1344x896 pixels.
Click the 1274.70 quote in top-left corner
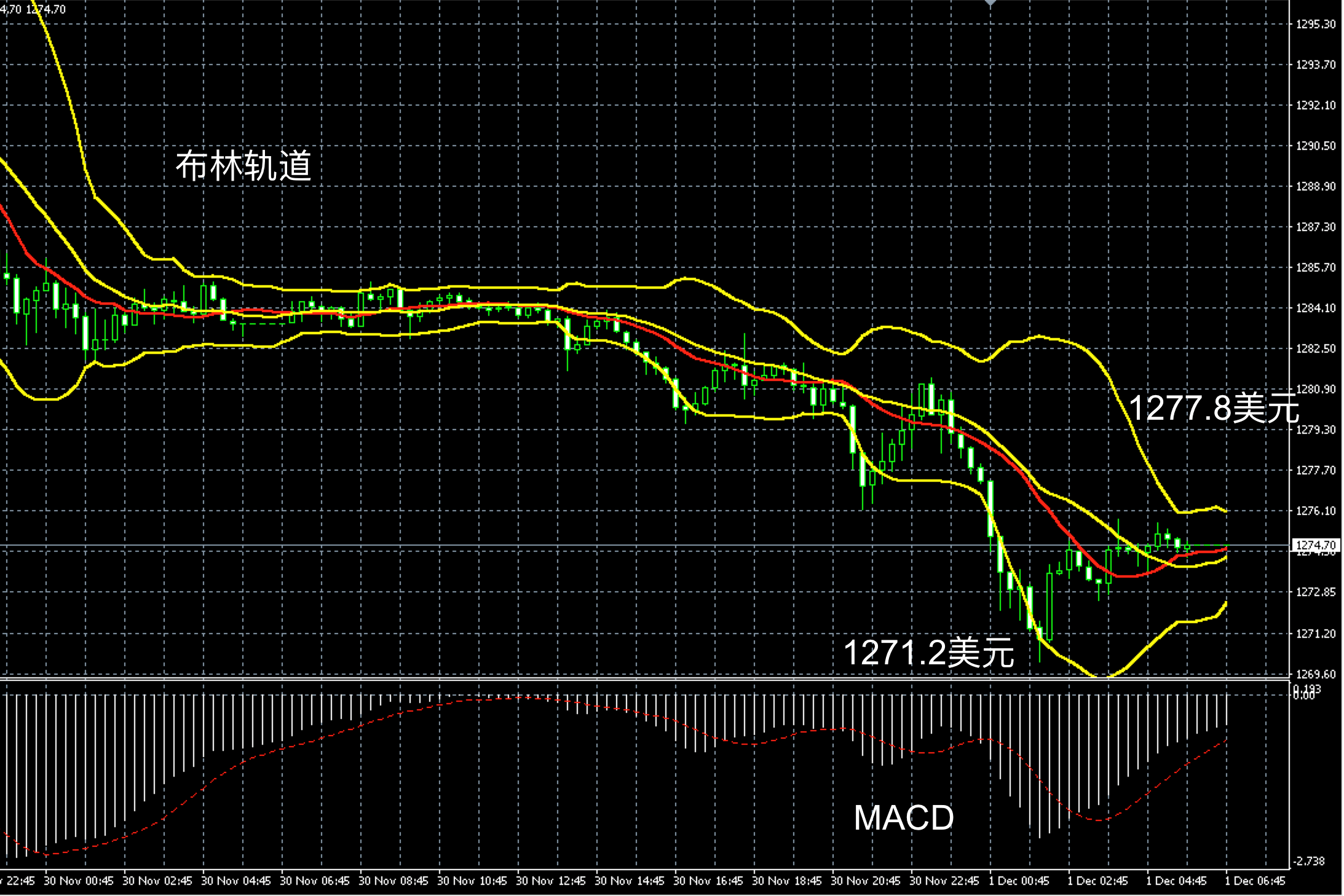pyautogui.click(x=46, y=9)
